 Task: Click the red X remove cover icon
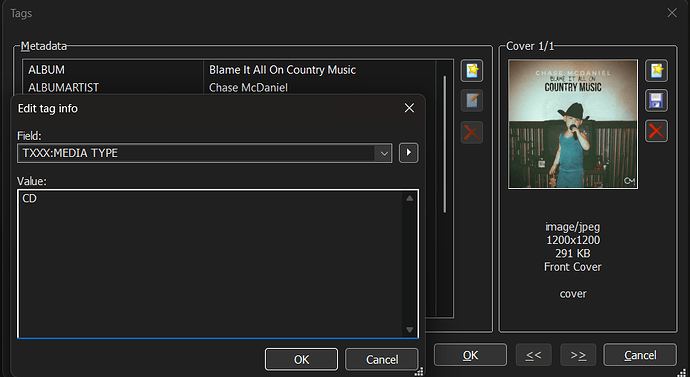656,131
